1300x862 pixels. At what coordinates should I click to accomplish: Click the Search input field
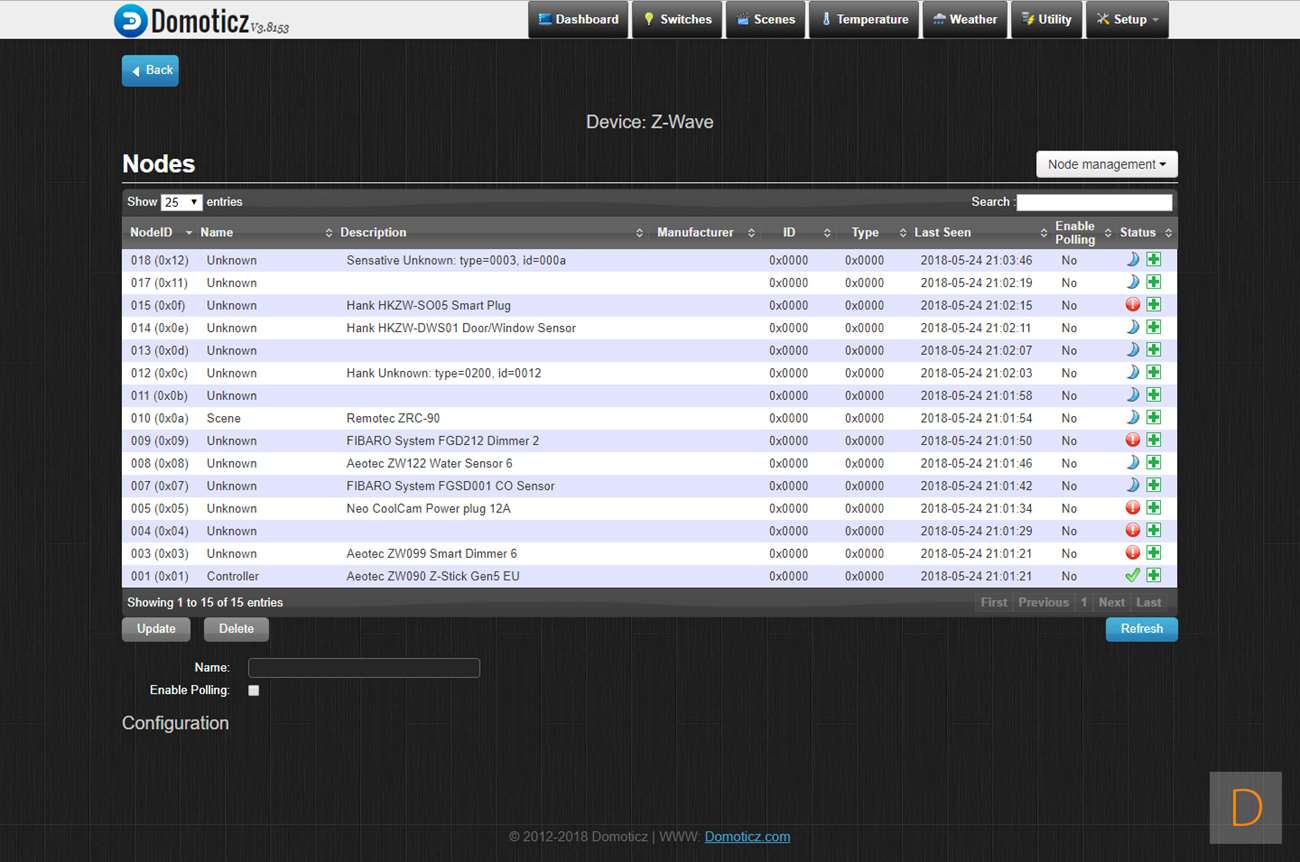coord(1094,202)
